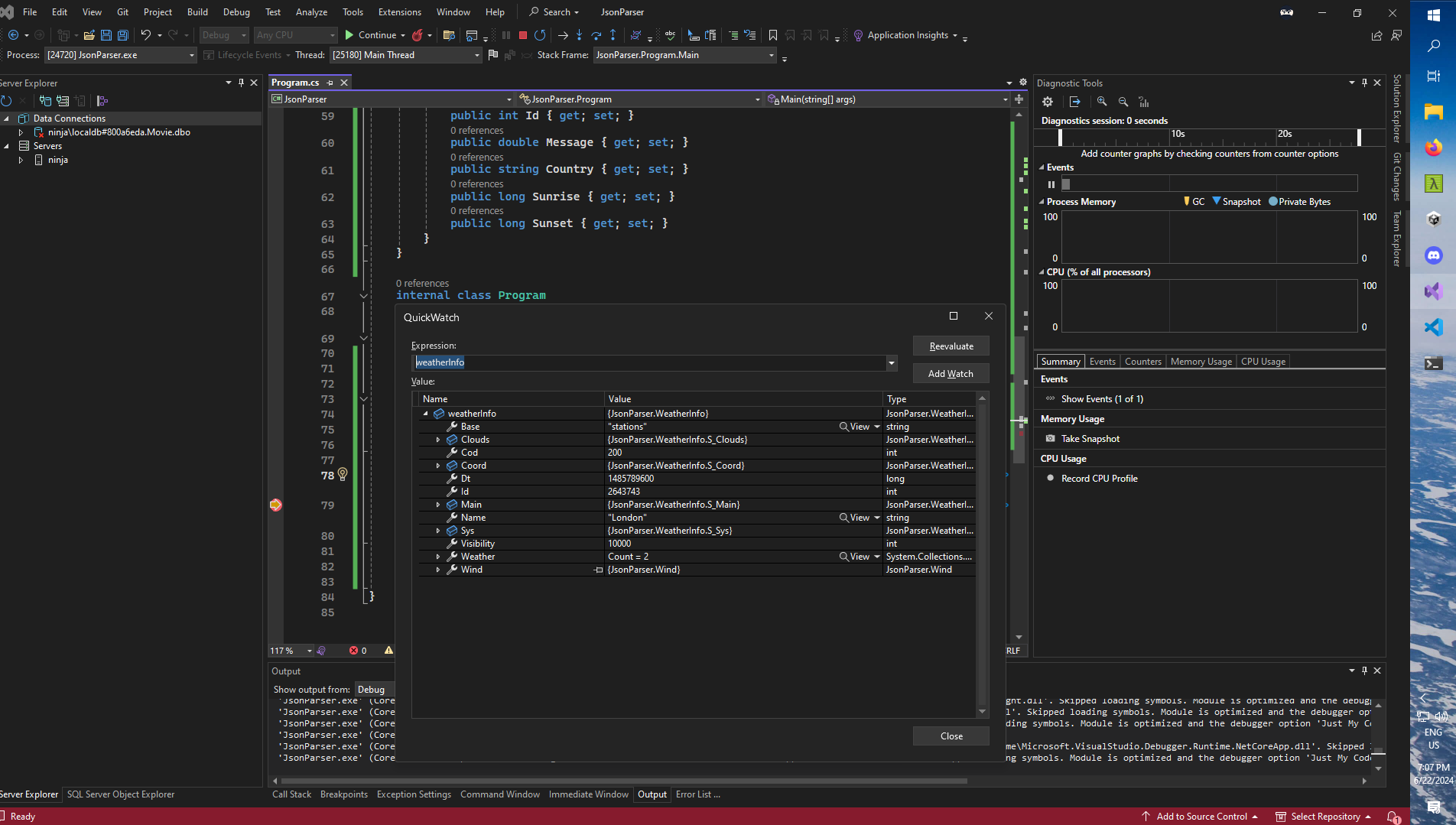Toggle the pin on Program.cs tab

(330, 83)
